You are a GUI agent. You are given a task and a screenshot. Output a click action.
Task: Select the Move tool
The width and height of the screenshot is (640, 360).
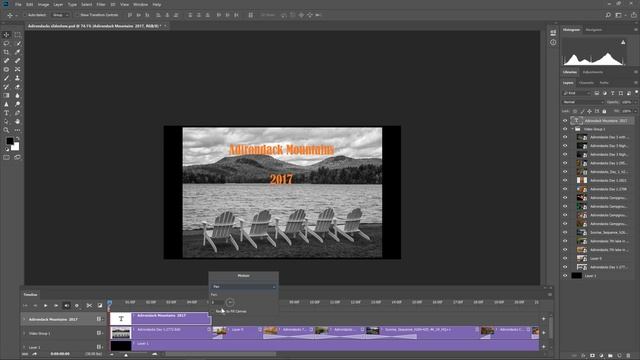click(x=7, y=35)
